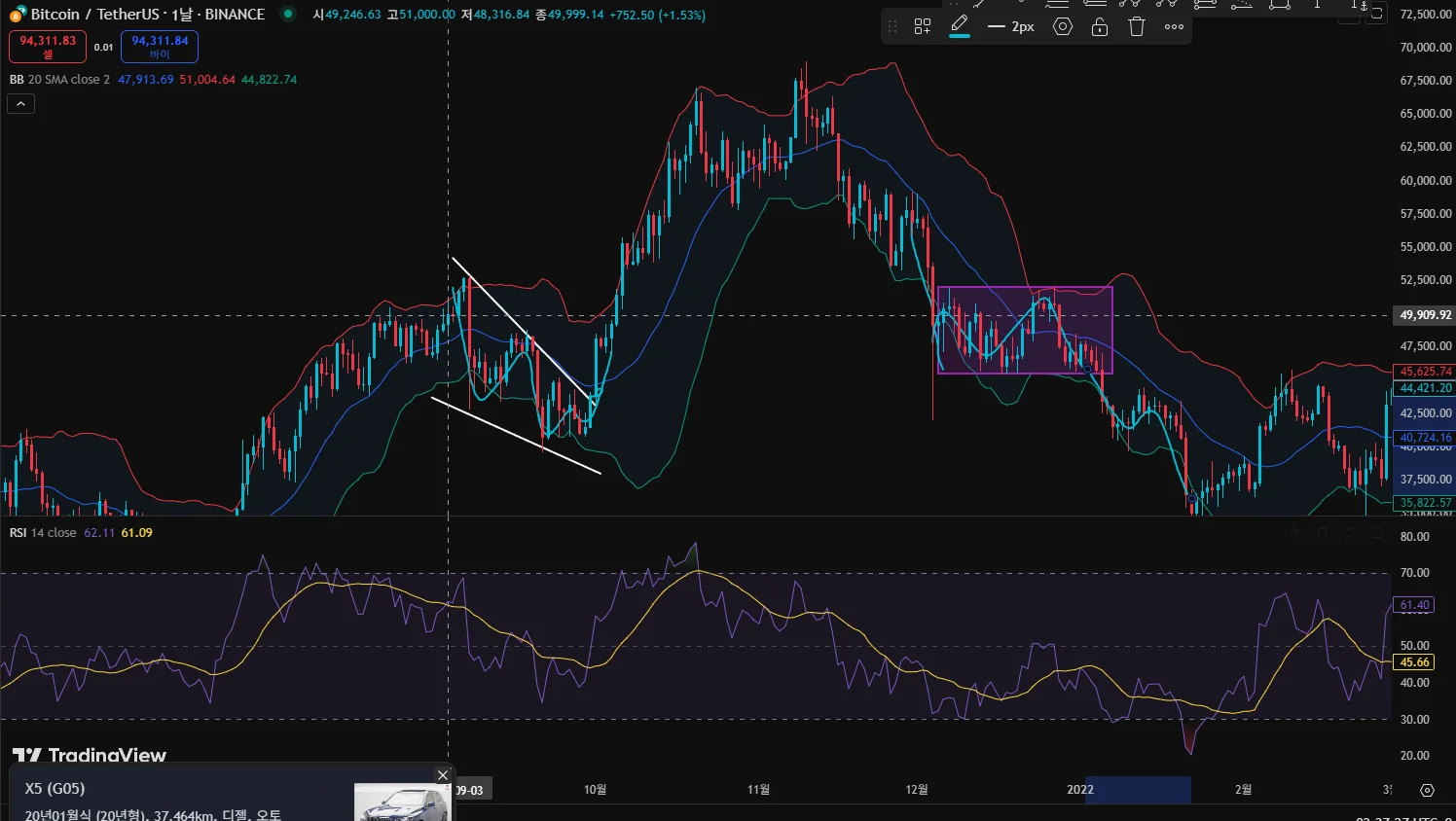This screenshot has width=1456, height=821.
Task: Select the BB 20 SMA indicator label
Action: tap(59, 80)
